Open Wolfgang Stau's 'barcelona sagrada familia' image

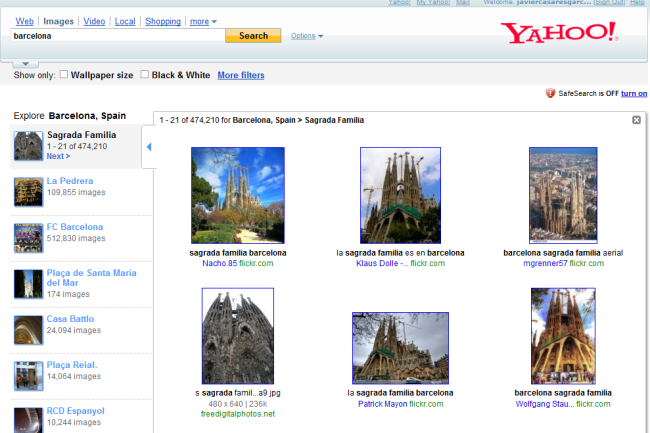[x=563, y=336]
